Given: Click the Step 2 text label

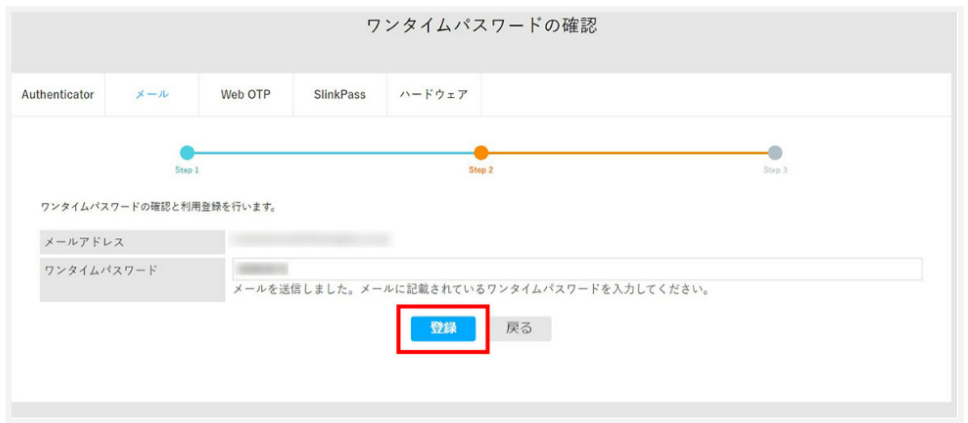Looking at the screenshot, I should pyautogui.click(x=481, y=170).
